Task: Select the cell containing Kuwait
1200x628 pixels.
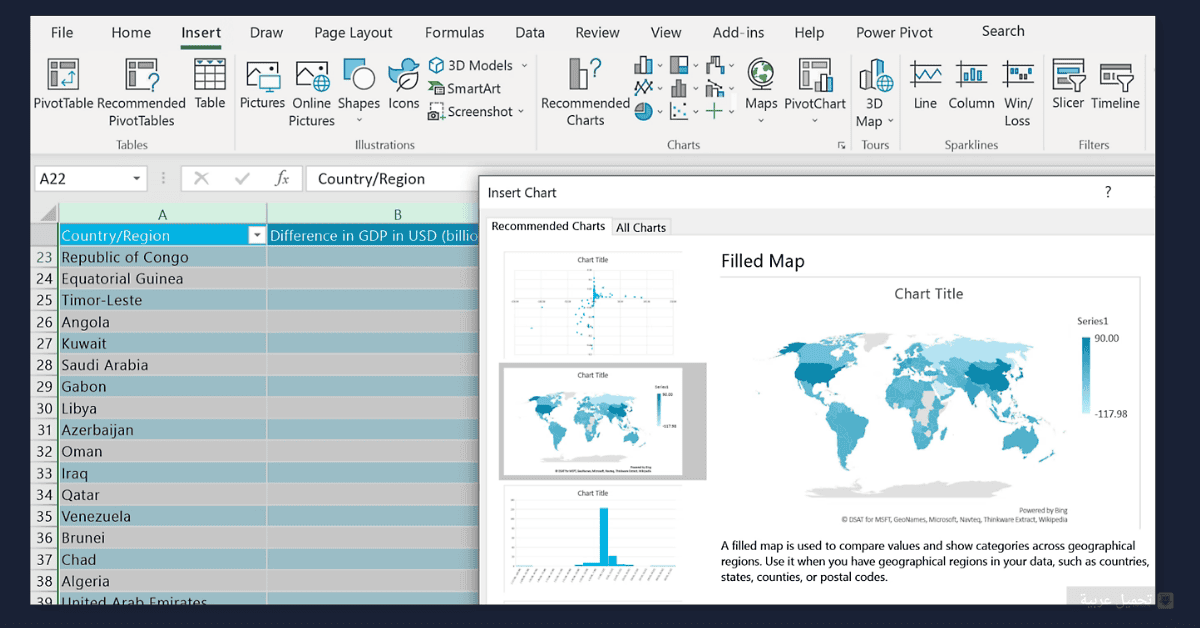Action: [162, 343]
